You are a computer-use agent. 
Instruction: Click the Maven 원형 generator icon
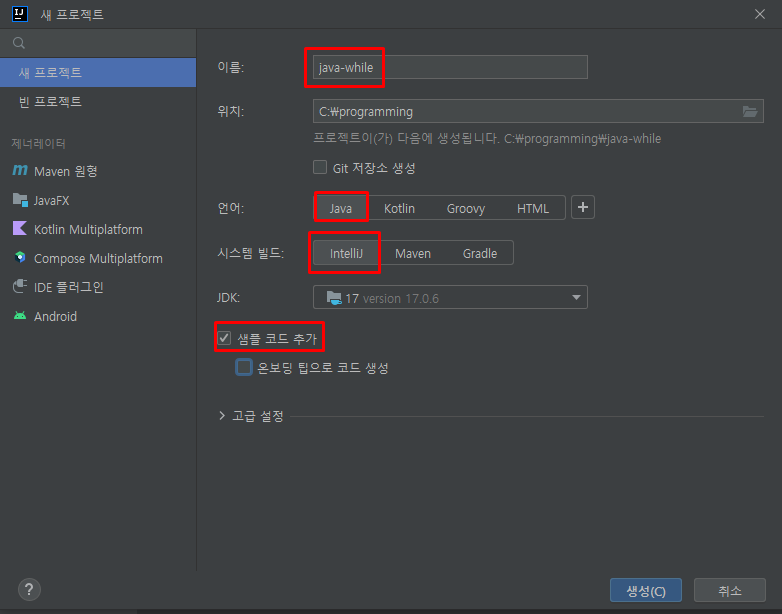tap(20, 171)
